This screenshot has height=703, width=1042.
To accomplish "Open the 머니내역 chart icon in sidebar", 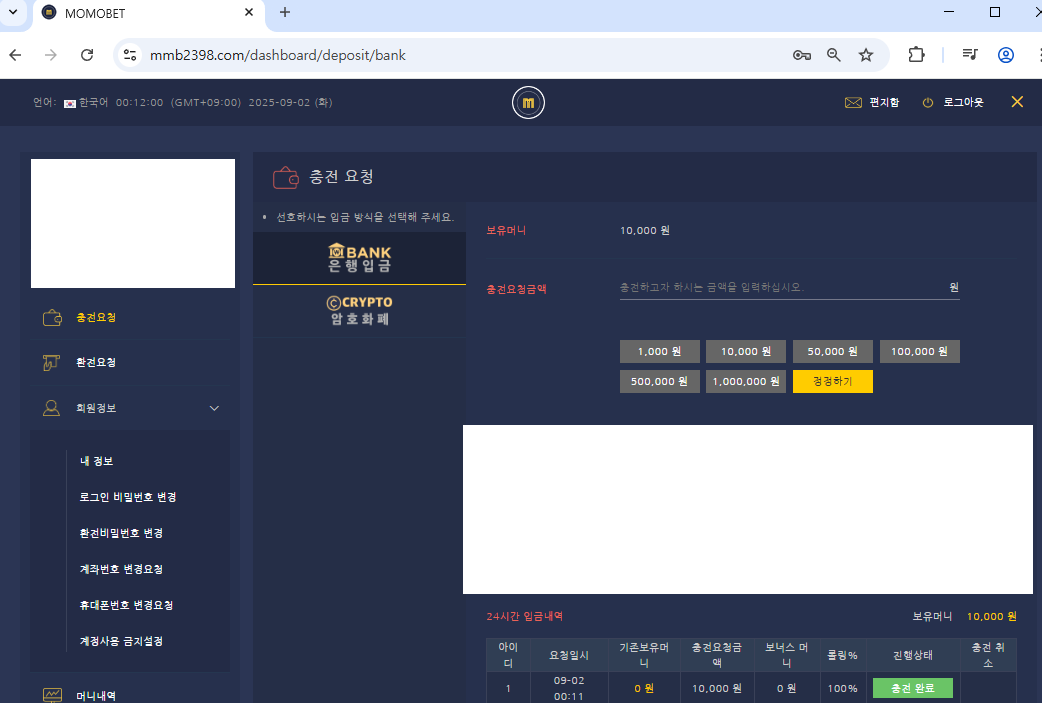I will click(x=53, y=695).
